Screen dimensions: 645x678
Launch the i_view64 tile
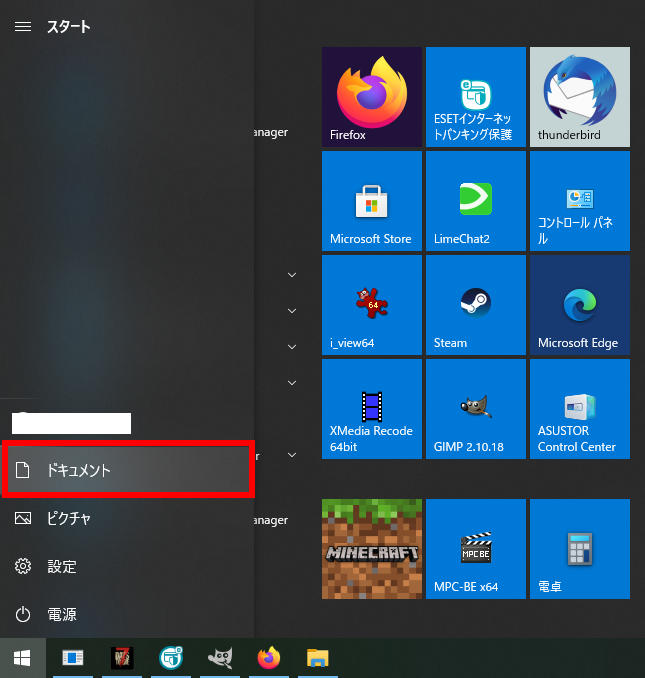pos(372,305)
